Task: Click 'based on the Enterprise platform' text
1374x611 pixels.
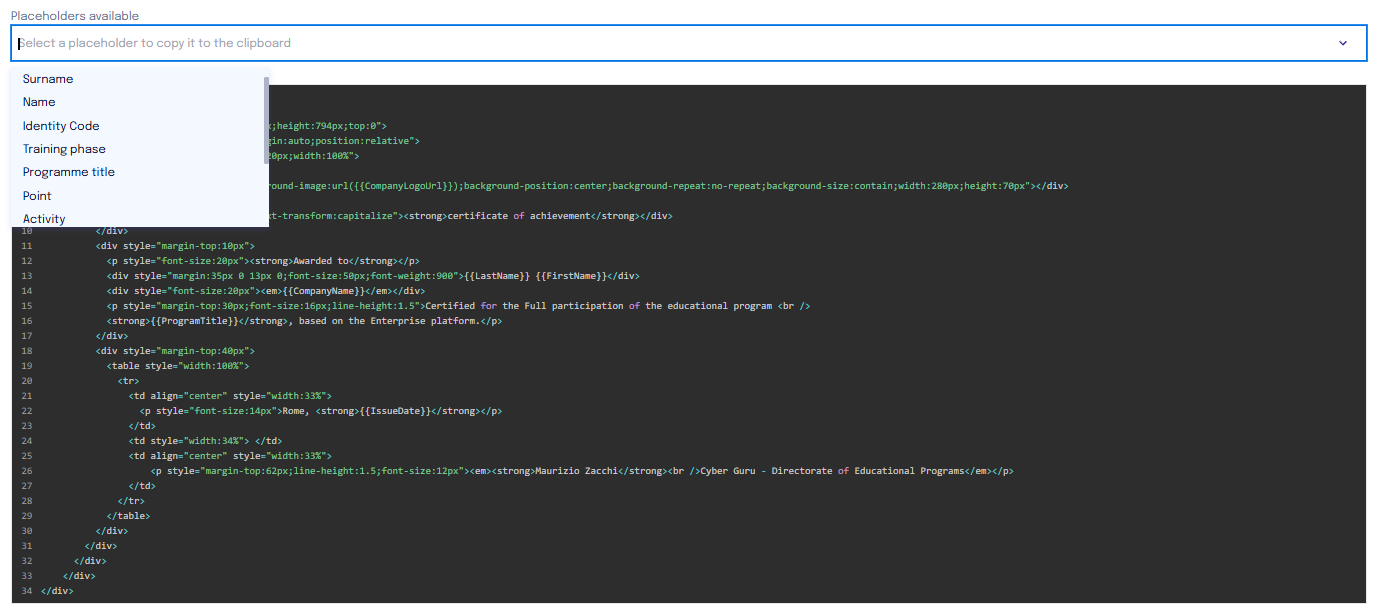Action: coord(387,321)
